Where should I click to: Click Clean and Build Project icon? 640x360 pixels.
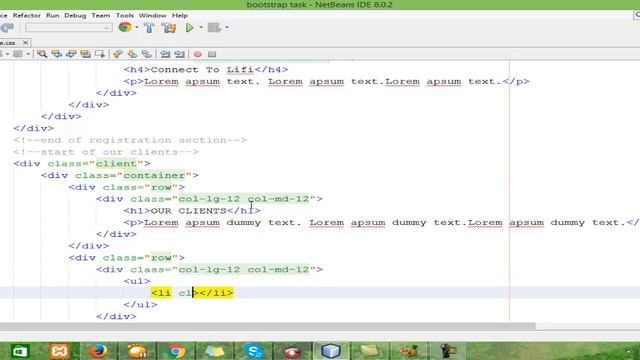pyautogui.click(x=169, y=27)
